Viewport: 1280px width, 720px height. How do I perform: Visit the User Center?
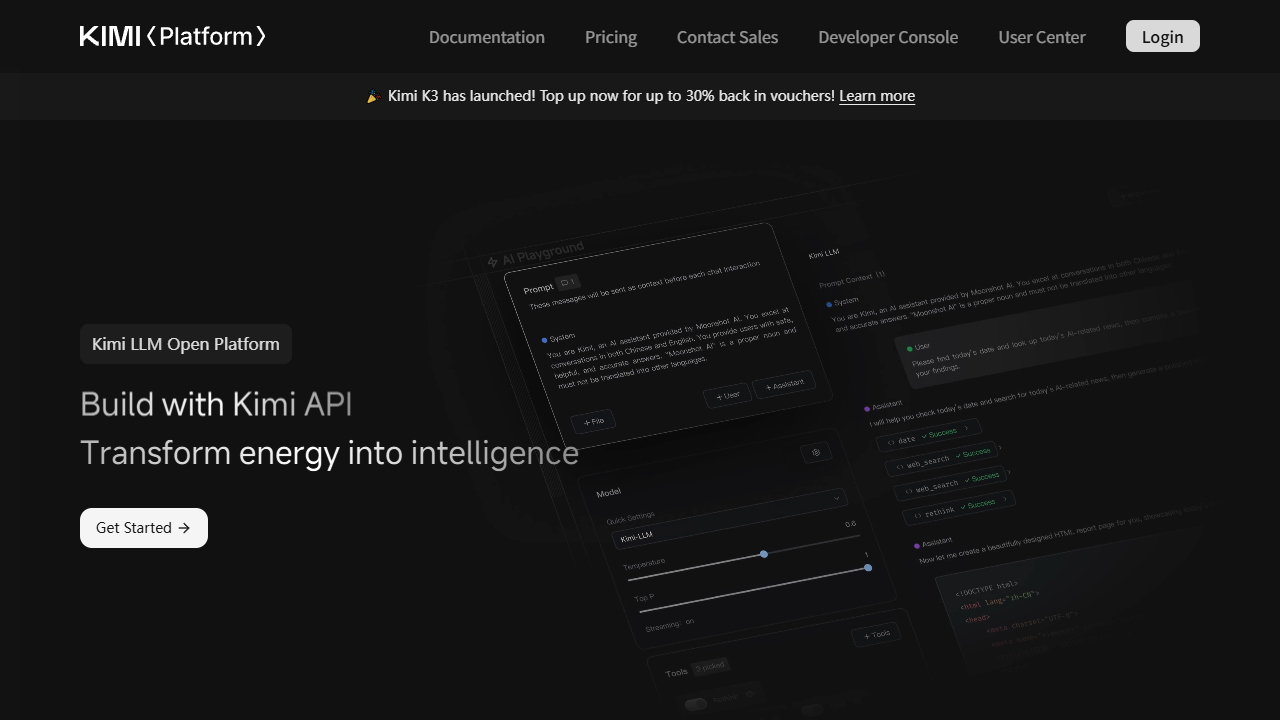[1042, 37]
